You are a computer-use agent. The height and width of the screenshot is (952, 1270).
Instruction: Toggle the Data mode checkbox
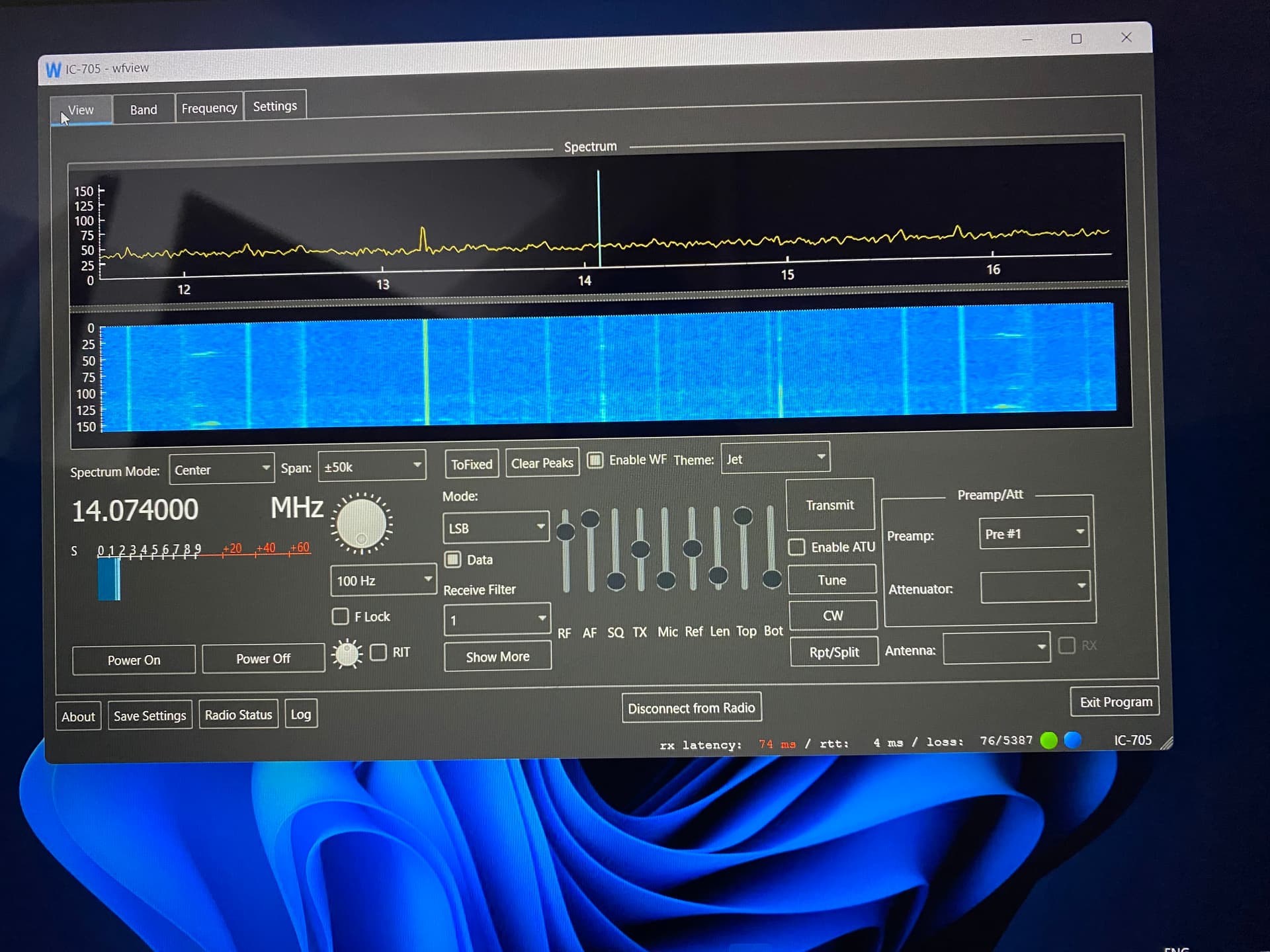[453, 559]
